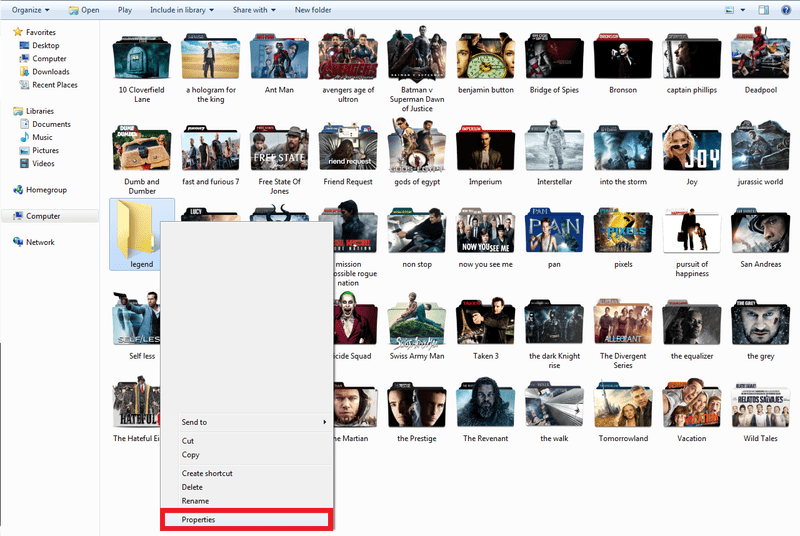Select the Ant Man folder icon

[279, 57]
